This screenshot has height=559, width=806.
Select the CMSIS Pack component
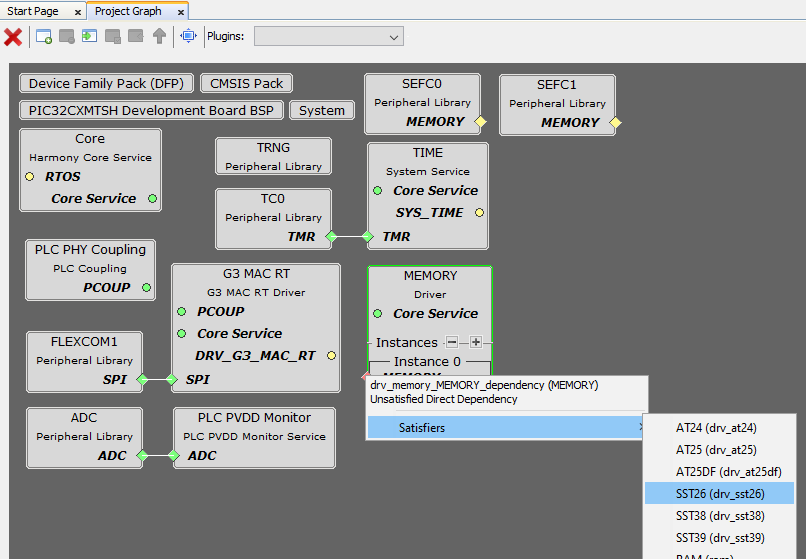click(x=246, y=83)
